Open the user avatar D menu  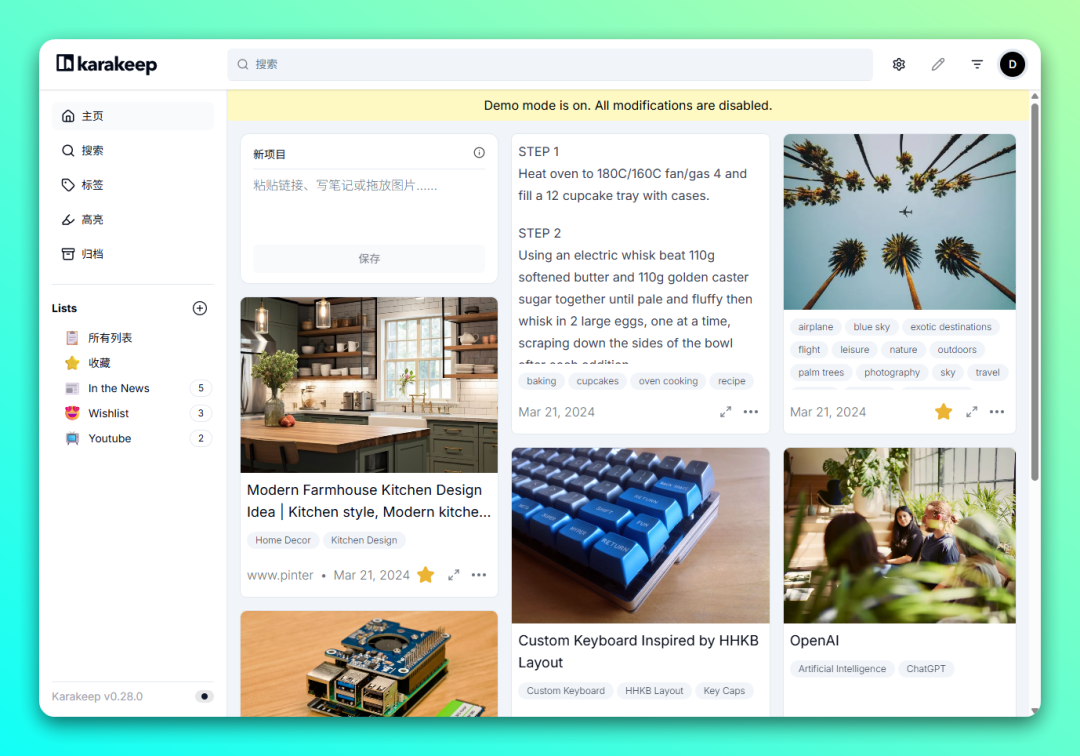tap(1012, 64)
